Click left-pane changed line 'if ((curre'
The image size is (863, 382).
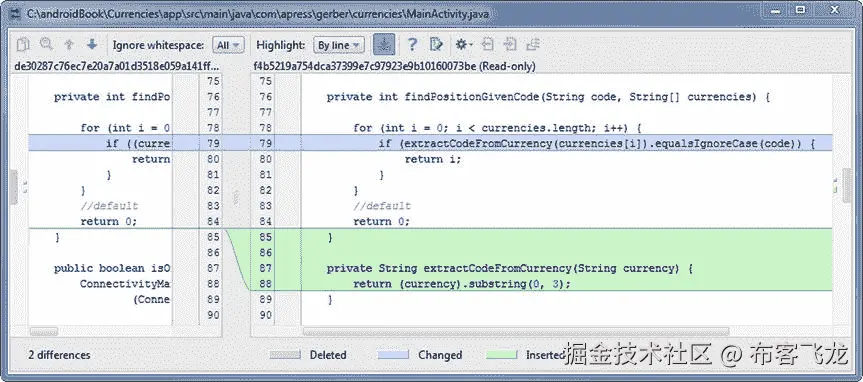139,144
